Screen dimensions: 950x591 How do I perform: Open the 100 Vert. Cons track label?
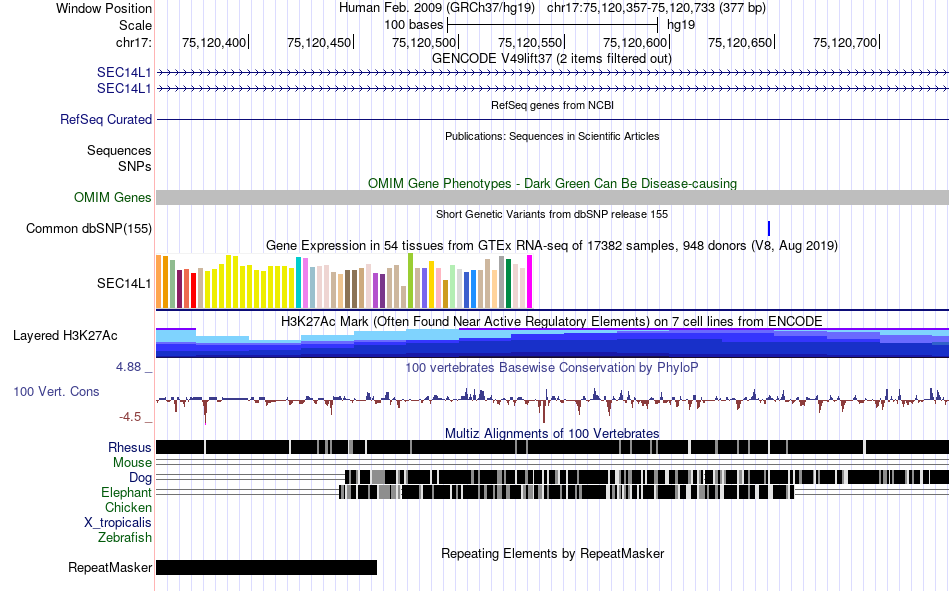[x=56, y=392]
